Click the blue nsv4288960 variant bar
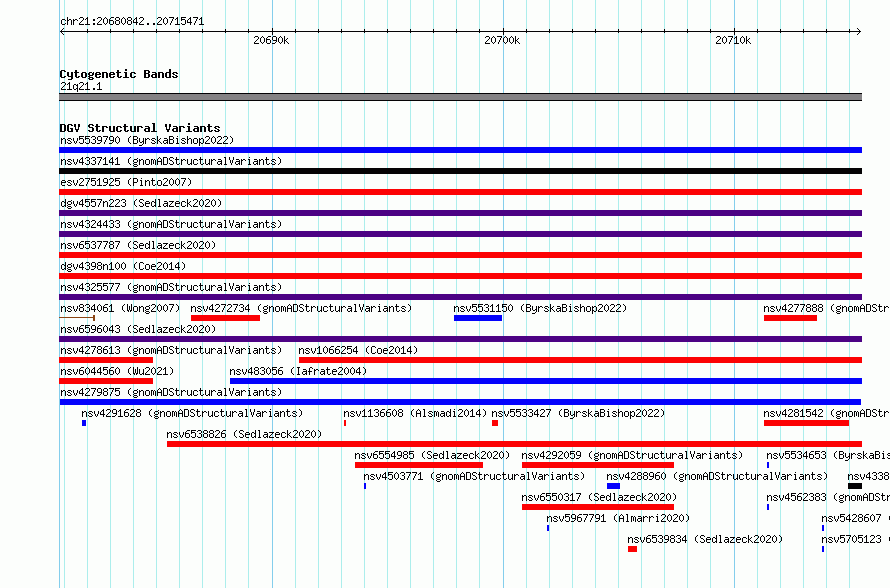This screenshot has width=890, height=588. click(x=614, y=486)
